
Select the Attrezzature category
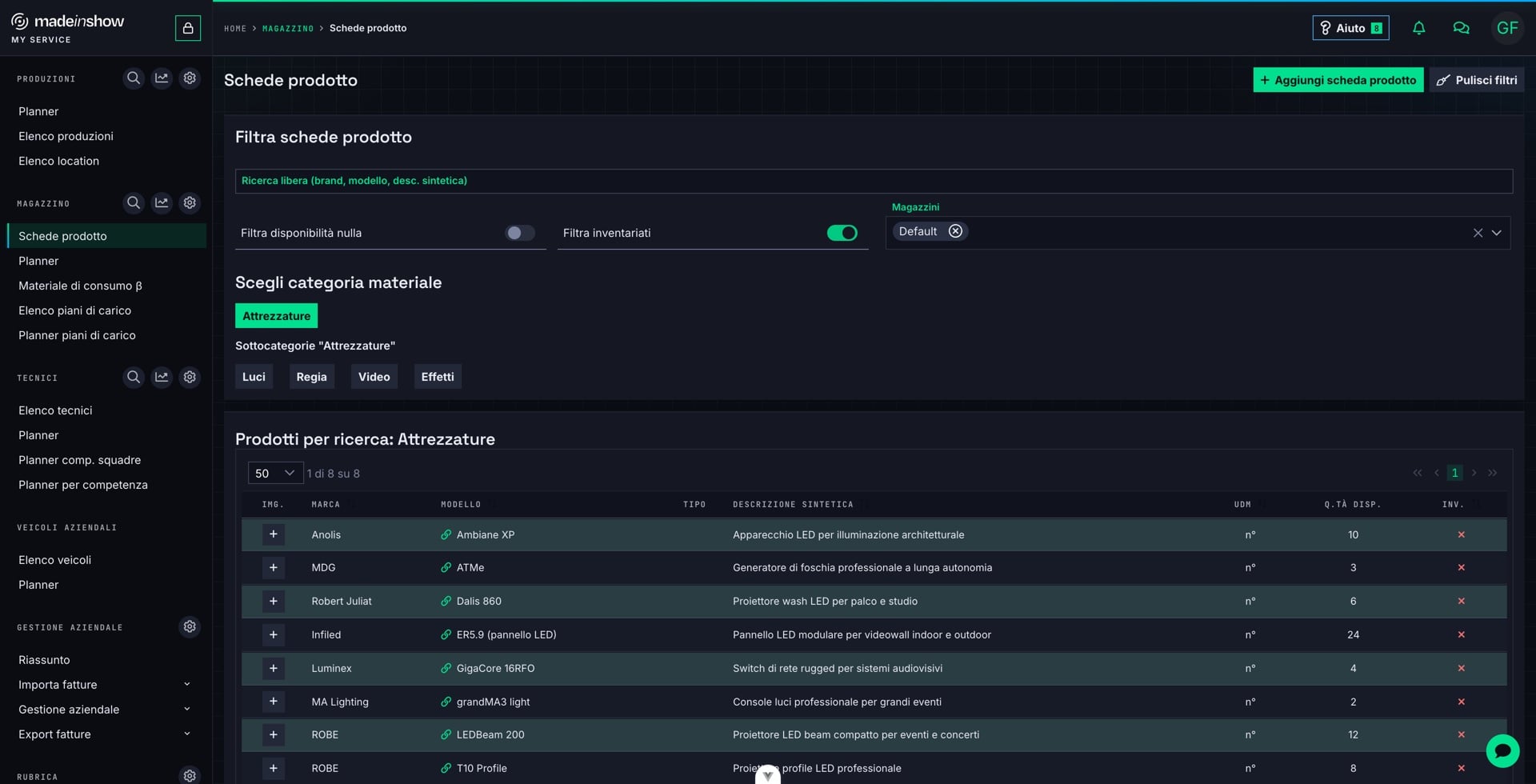pos(276,316)
